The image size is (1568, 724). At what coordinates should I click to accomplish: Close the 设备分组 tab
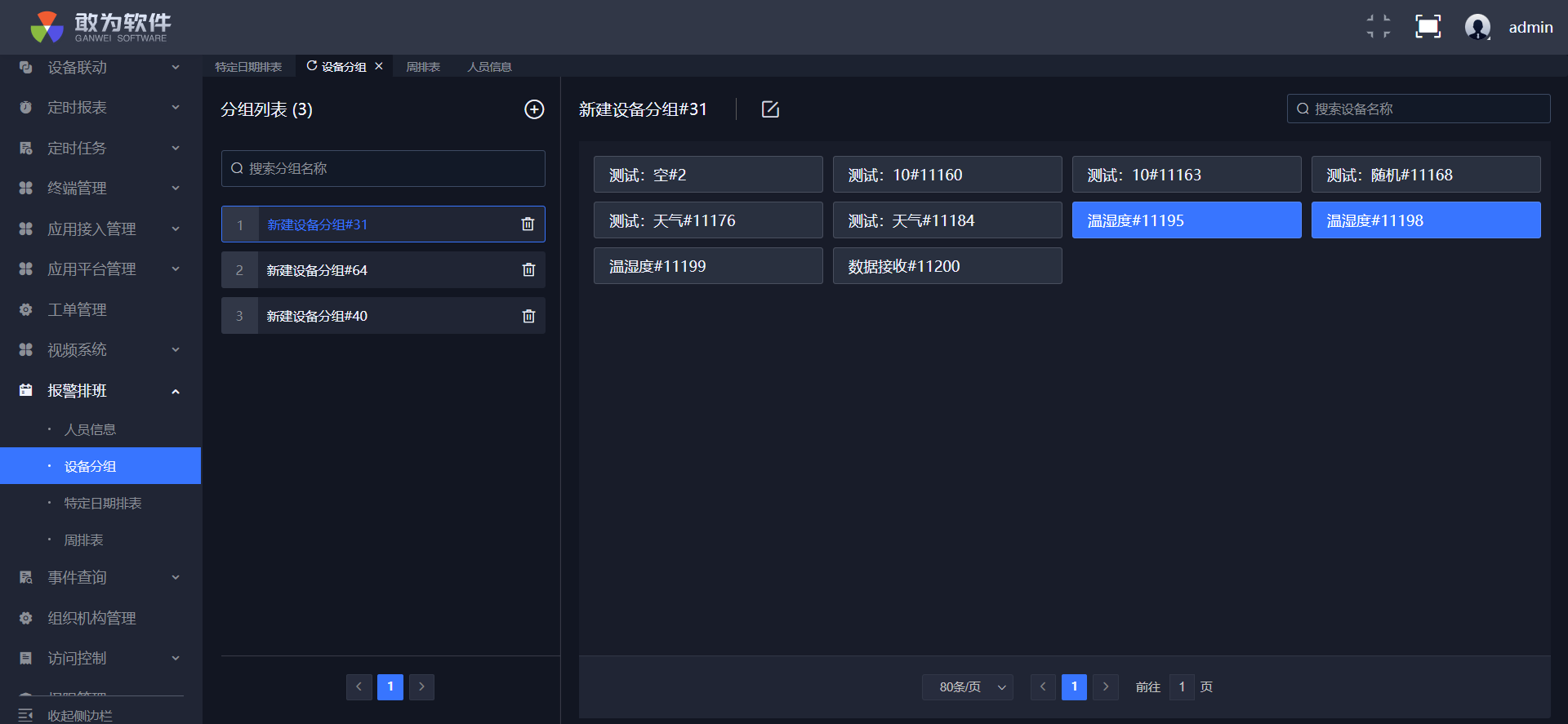(379, 66)
